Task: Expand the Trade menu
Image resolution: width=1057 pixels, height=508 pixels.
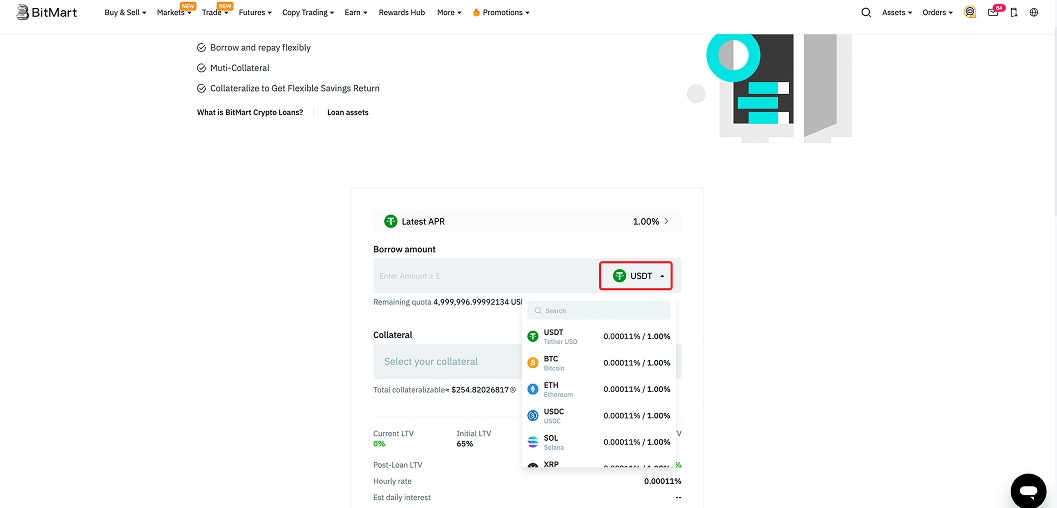Action: click(x=215, y=12)
